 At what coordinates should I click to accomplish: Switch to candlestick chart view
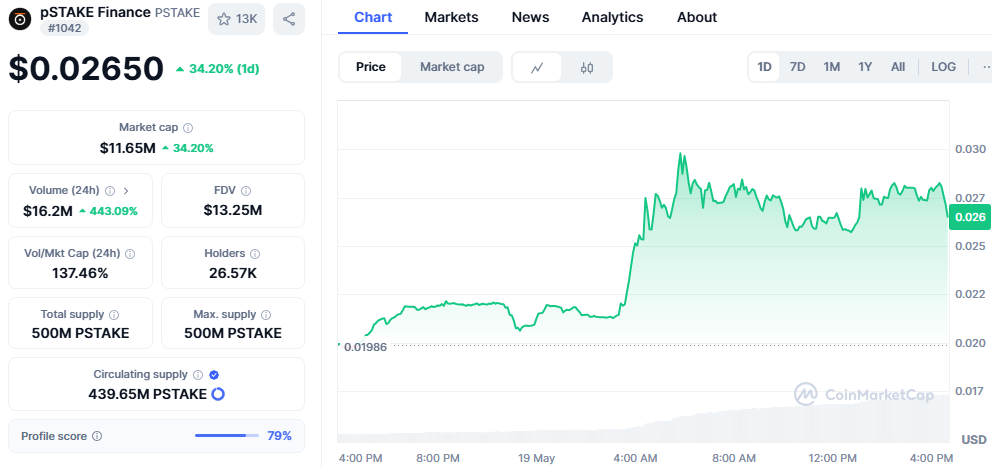586,67
